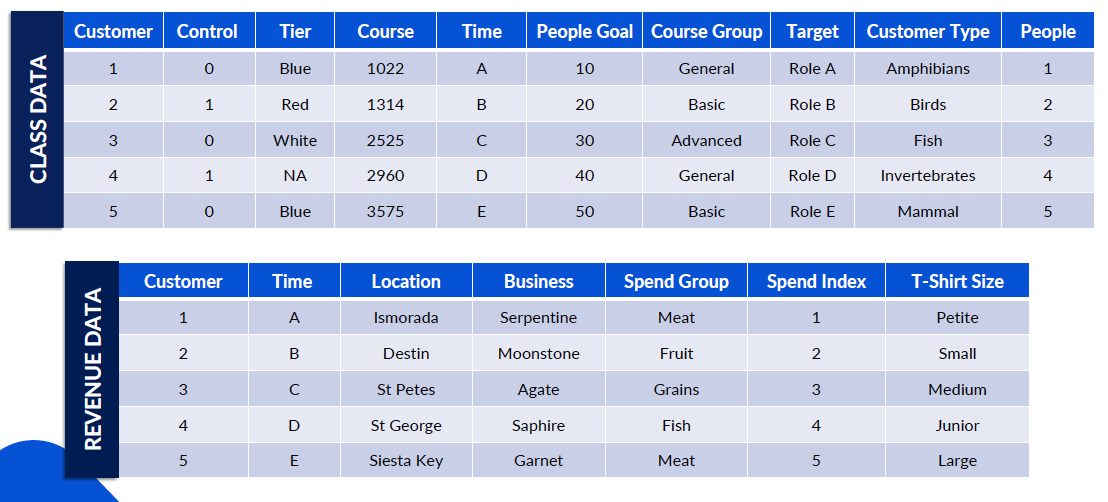1108x502 pixels.
Task: Select the "Spend Index" column header
Action: pyautogui.click(x=816, y=282)
